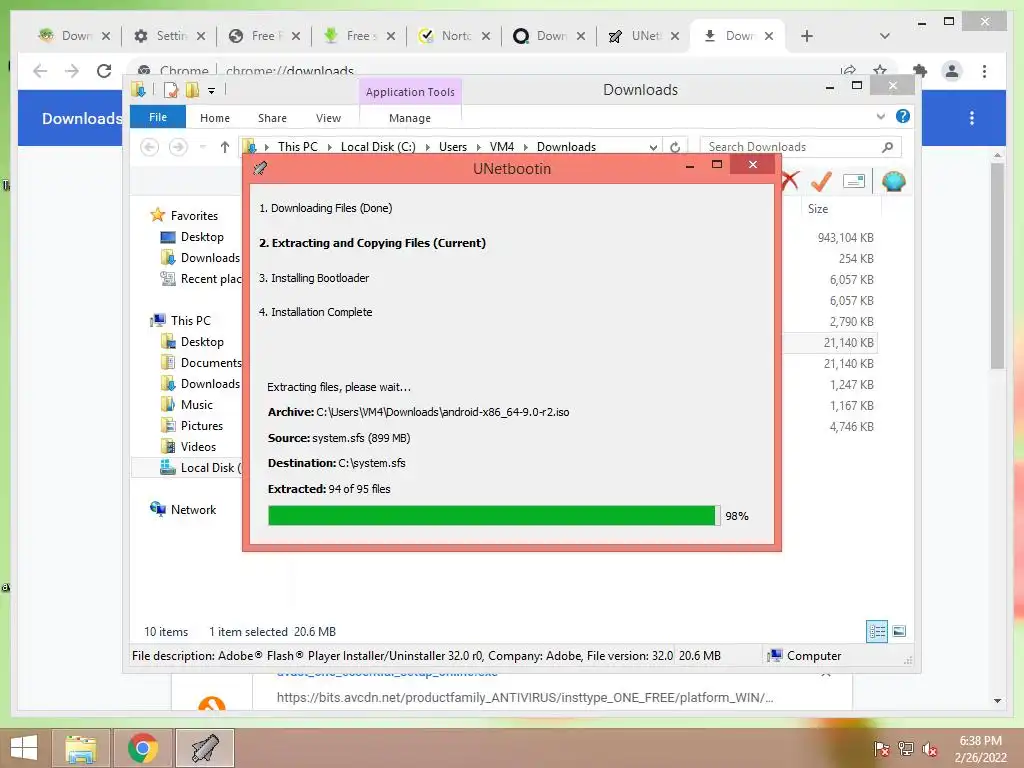
Task: Open the View ribbon tab
Action: click(x=328, y=118)
